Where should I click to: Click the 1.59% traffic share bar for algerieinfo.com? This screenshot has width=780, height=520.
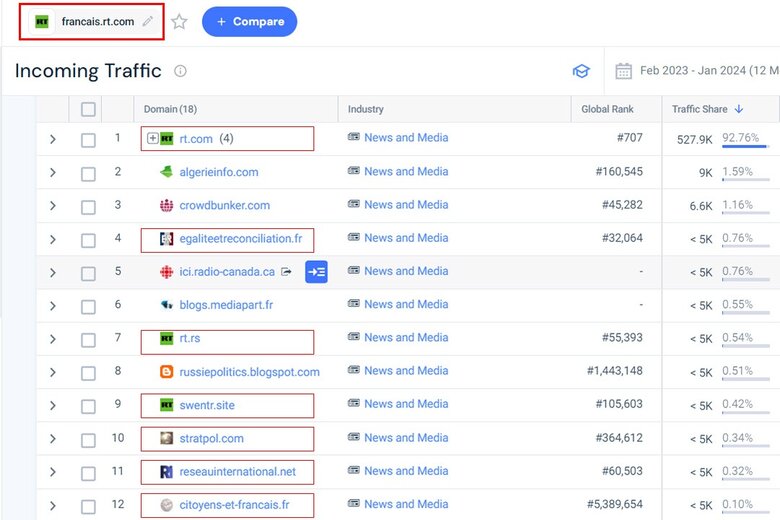pyautogui.click(x=746, y=180)
